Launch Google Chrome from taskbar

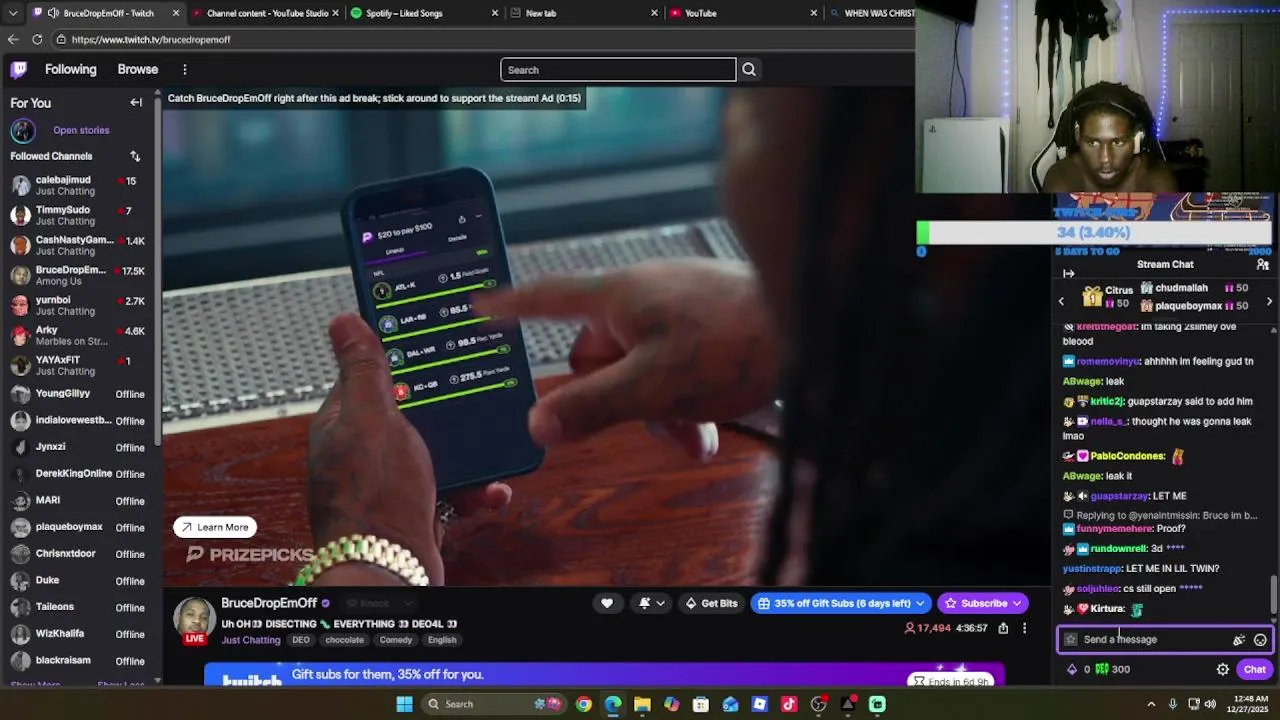point(584,704)
